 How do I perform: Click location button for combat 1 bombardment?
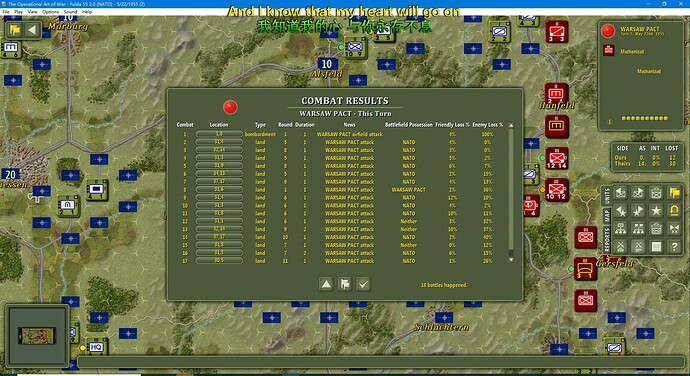click(x=219, y=134)
